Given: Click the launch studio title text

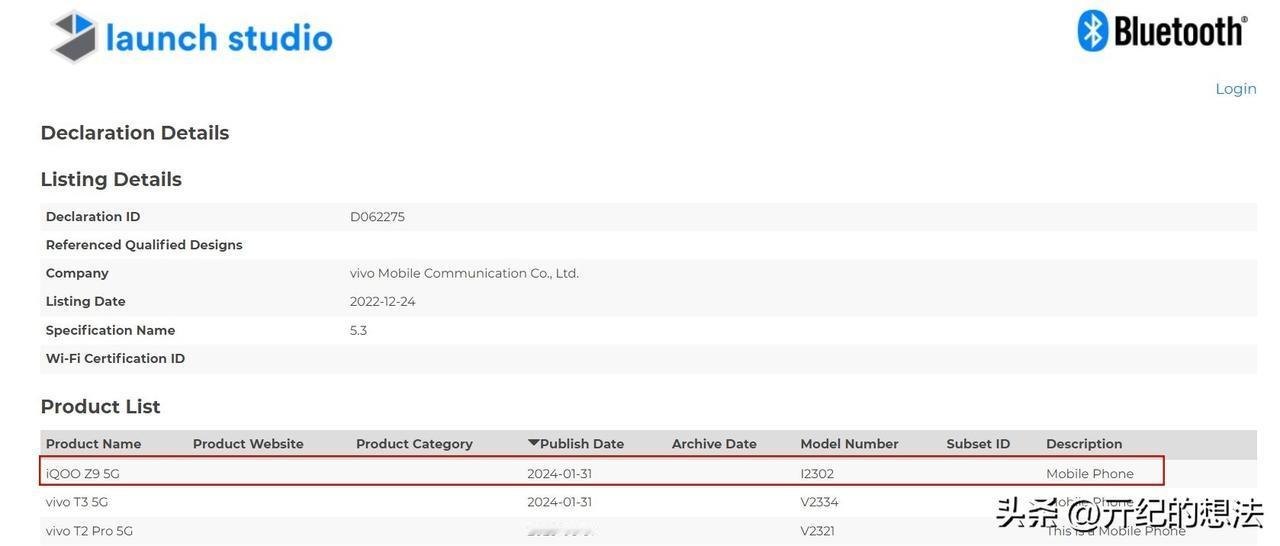Looking at the screenshot, I should click(219, 38).
